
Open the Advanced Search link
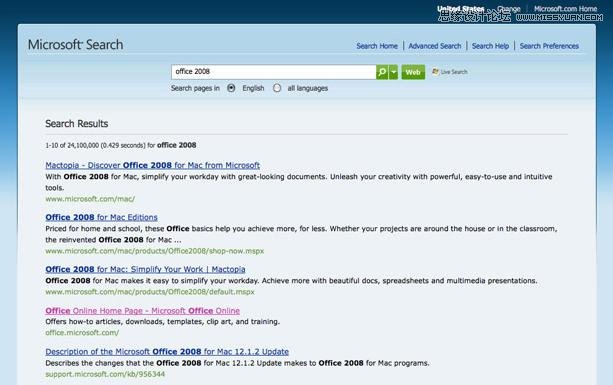coord(435,46)
